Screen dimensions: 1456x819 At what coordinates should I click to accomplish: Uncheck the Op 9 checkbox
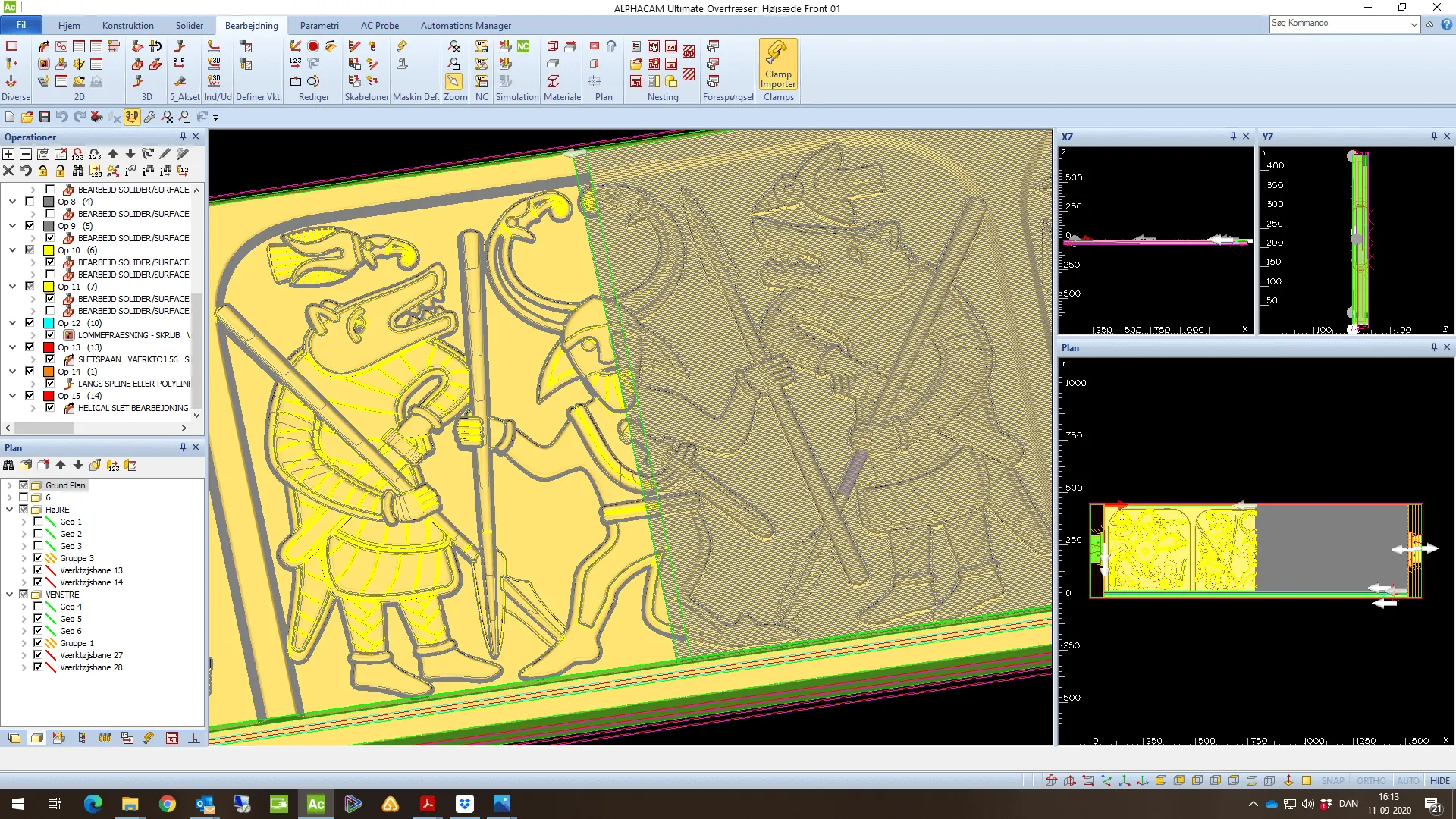coord(30,226)
